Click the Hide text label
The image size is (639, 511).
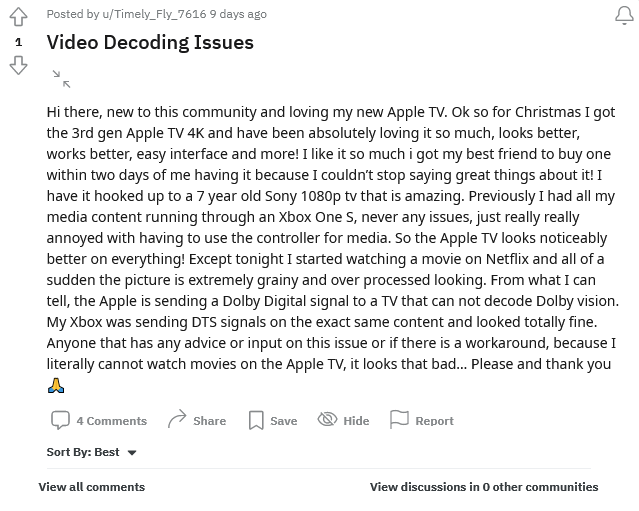[356, 421]
